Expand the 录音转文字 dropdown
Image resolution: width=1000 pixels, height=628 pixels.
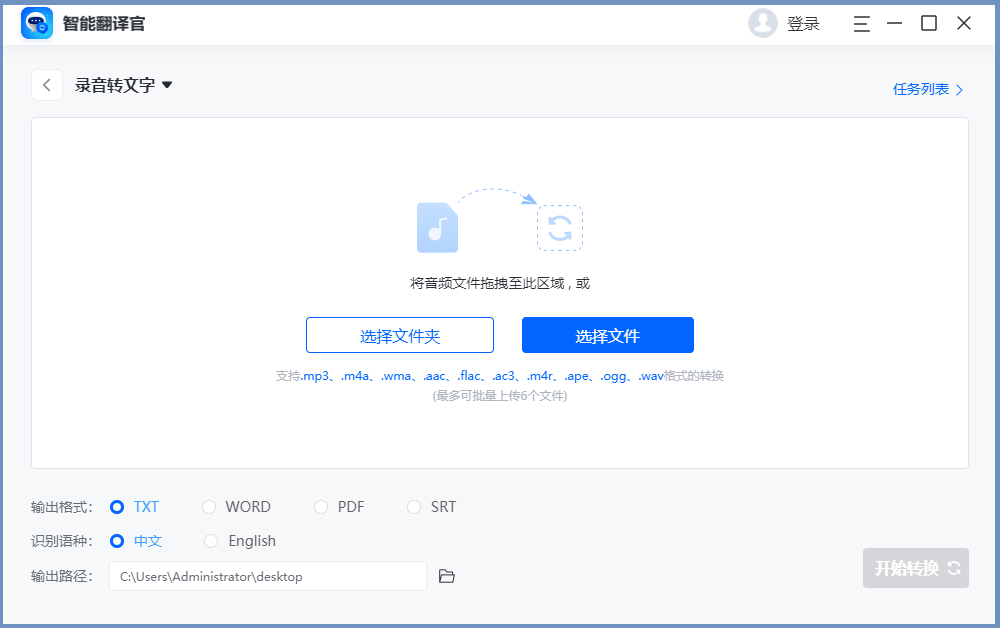[x=167, y=85]
